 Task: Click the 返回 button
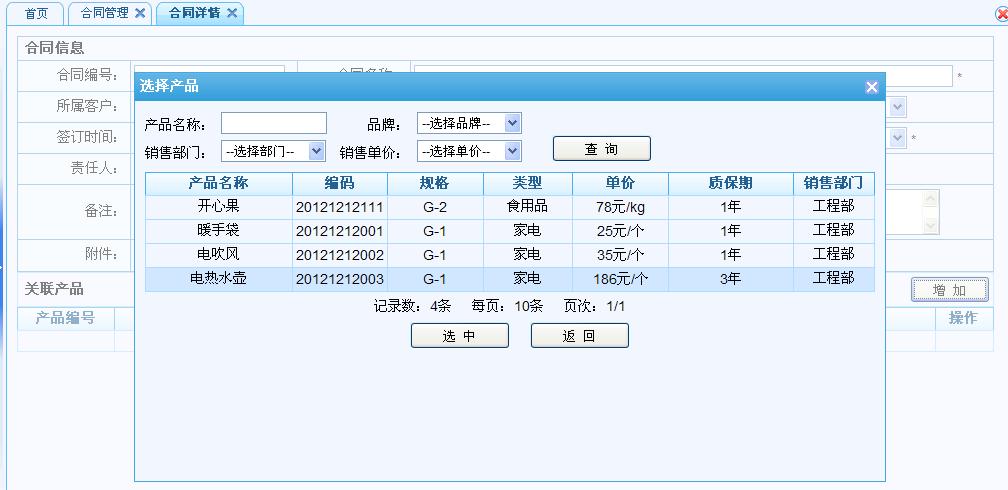(579, 336)
